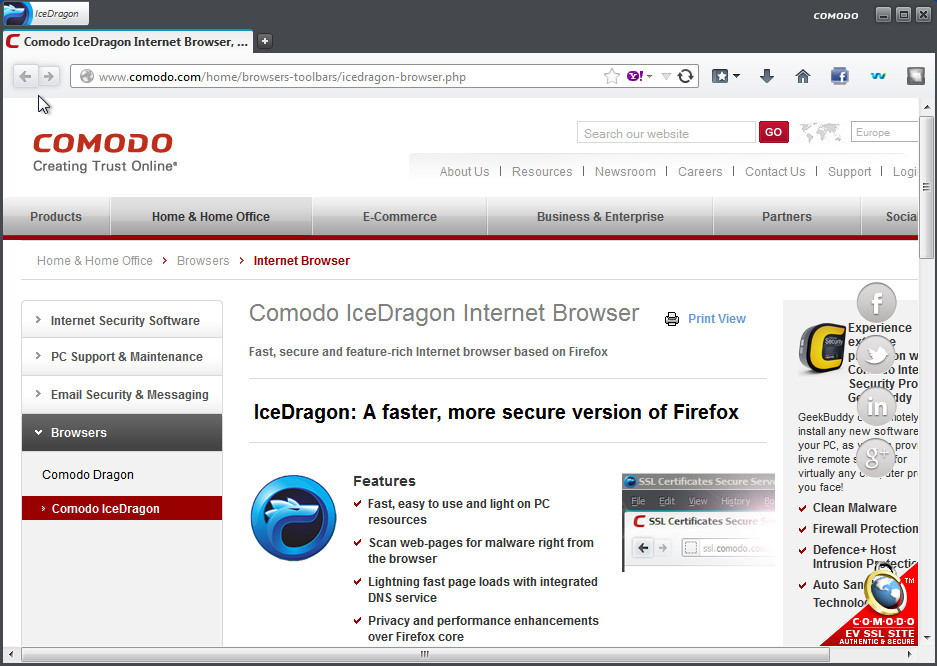This screenshot has width=937, height=666.
Task: Open the Products navigation menu
Action: click(x=56, y=217)
